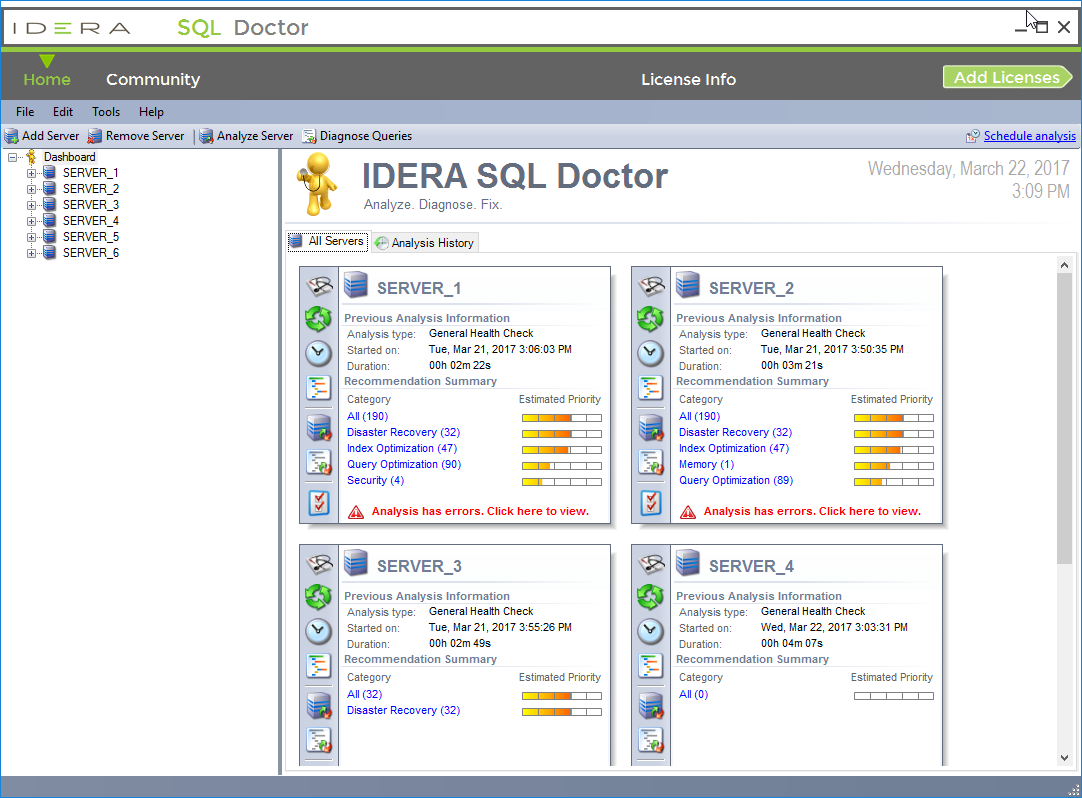Click the scroll-down arrow of the server list
Image resolution: width=1082 pixels, height=798 pixels.
pos(1064,758)
